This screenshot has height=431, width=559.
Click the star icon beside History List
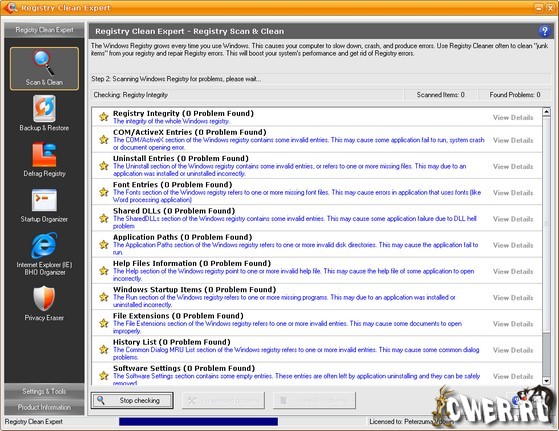coord(104,349)
